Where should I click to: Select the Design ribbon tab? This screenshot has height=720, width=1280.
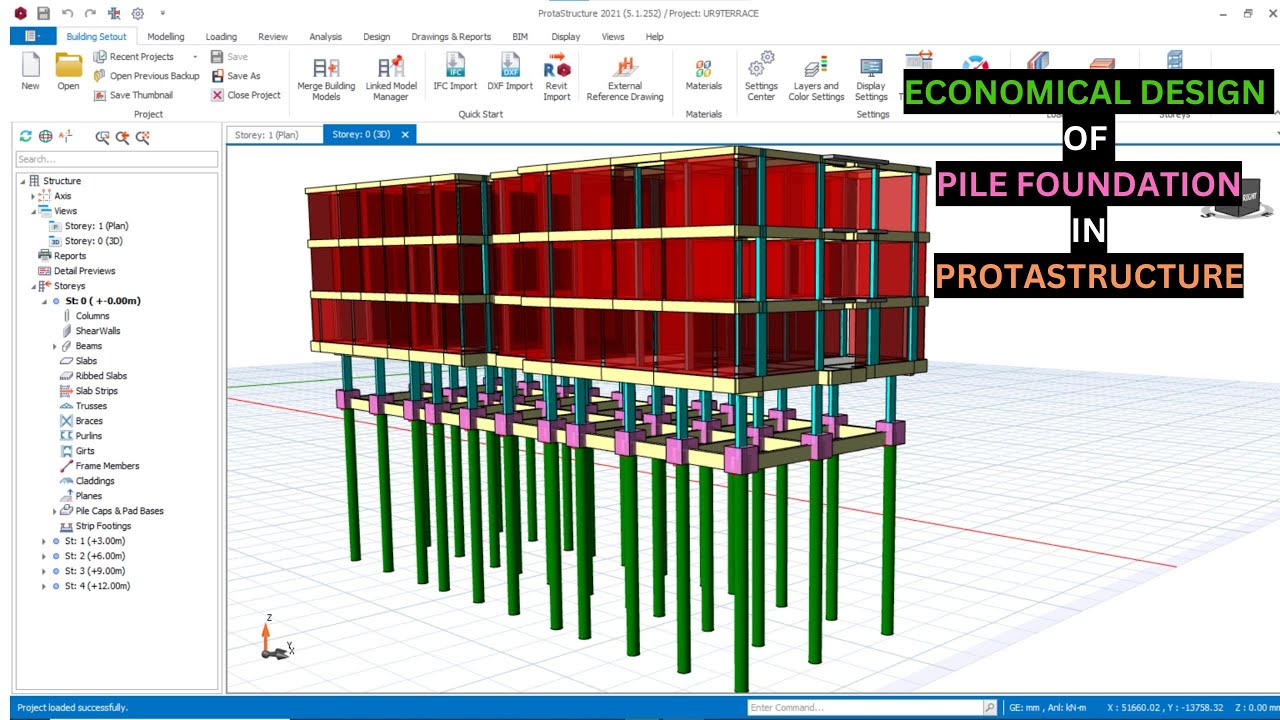(x=377, y=37)
